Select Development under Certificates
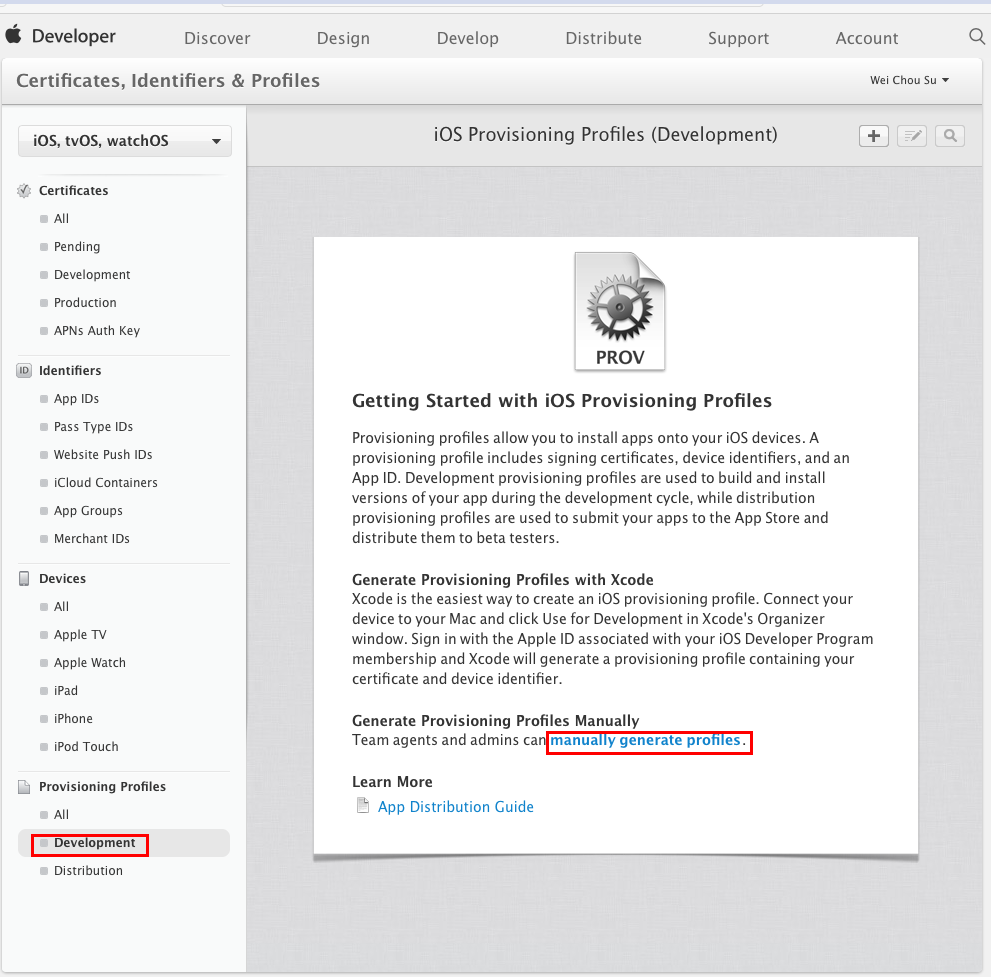 [92, 275]
